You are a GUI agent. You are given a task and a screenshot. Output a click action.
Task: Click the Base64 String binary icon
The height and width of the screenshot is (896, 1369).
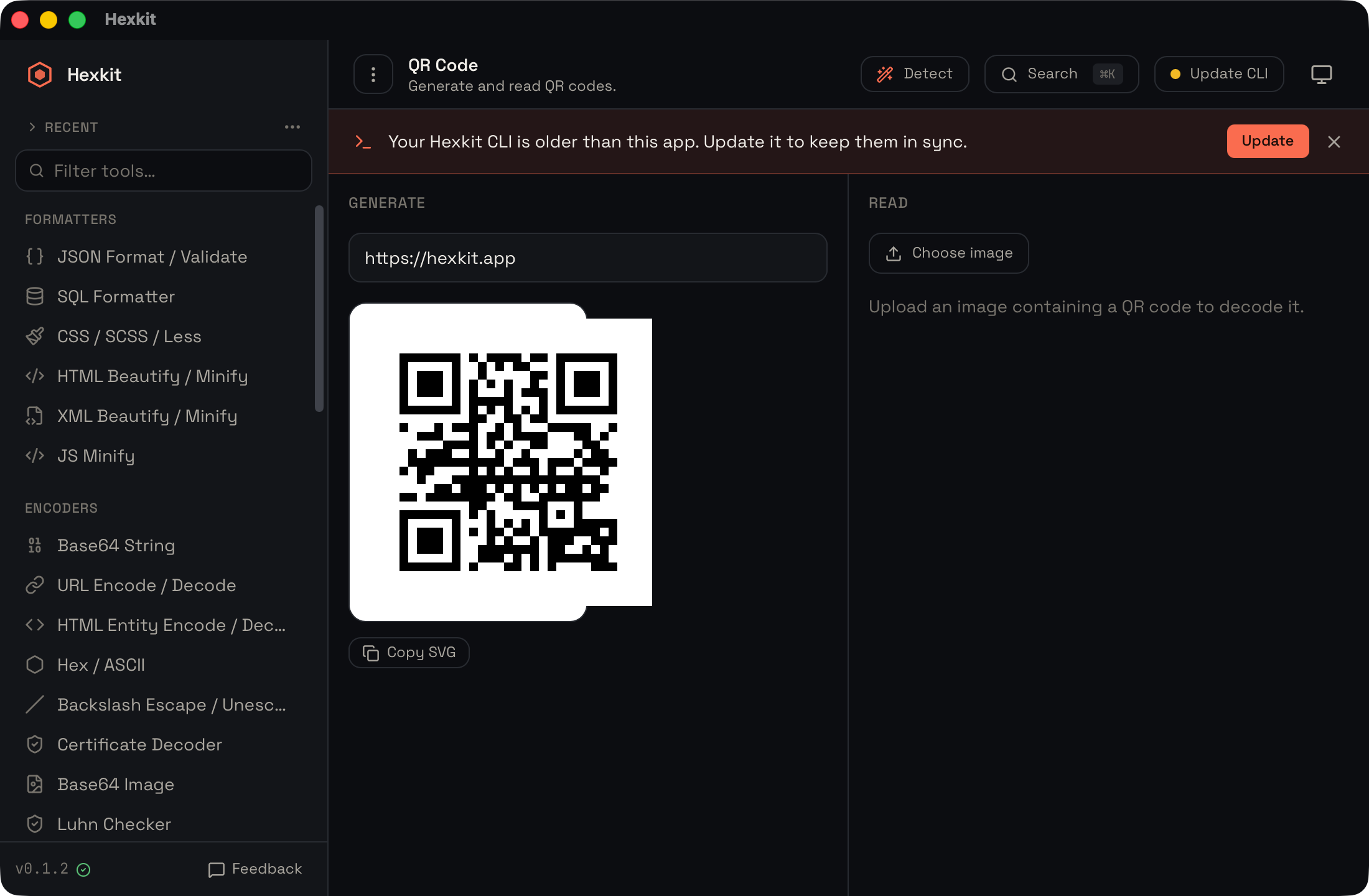point(35,545)
